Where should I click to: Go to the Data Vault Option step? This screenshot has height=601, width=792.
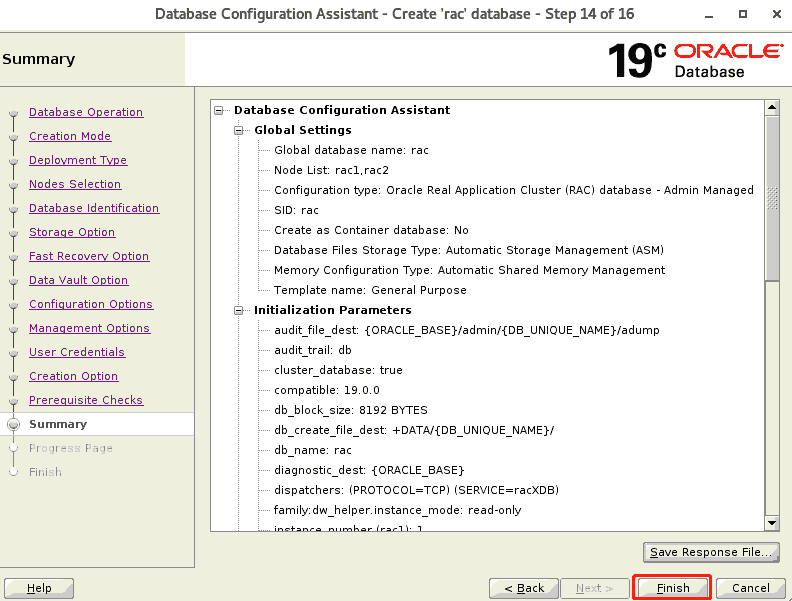pos(78,280)
